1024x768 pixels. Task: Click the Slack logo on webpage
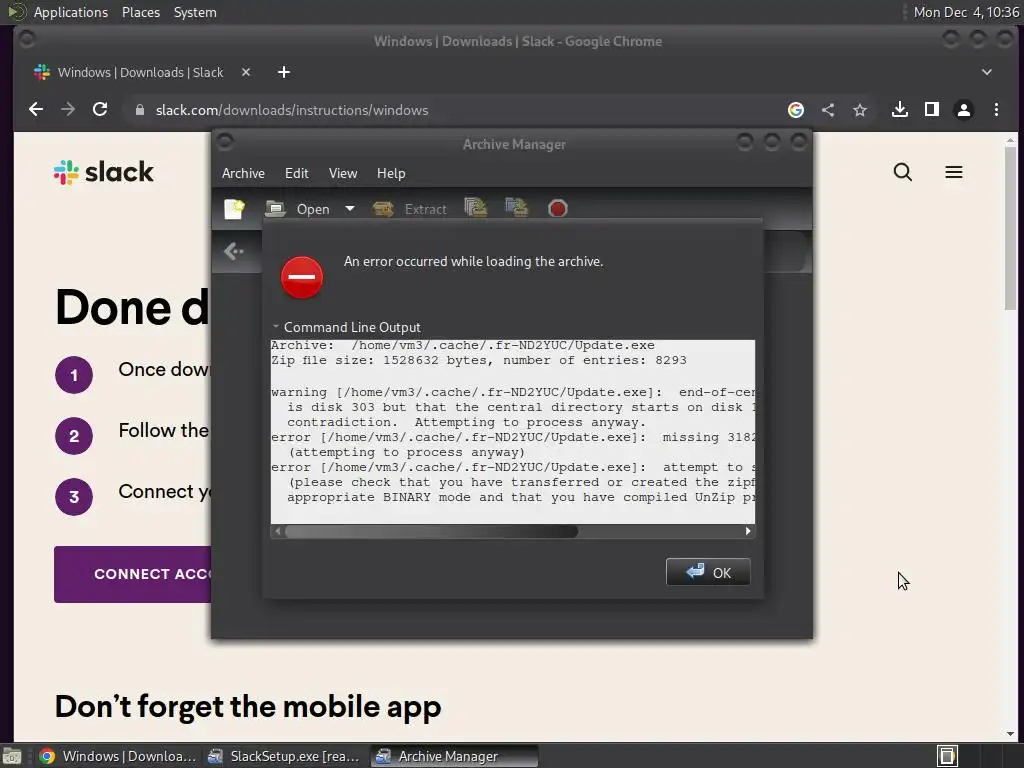click(104, 172)
